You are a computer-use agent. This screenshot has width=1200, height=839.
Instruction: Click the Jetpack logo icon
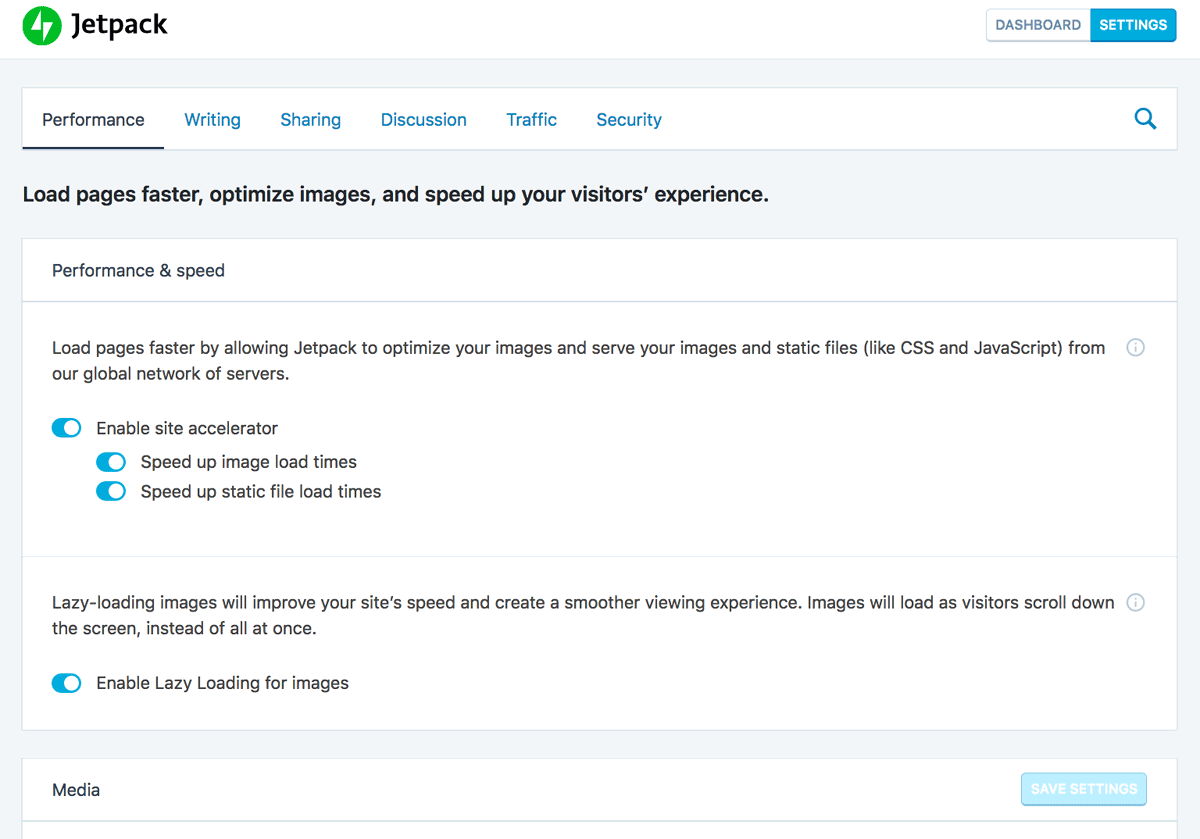tap(42, 25)
